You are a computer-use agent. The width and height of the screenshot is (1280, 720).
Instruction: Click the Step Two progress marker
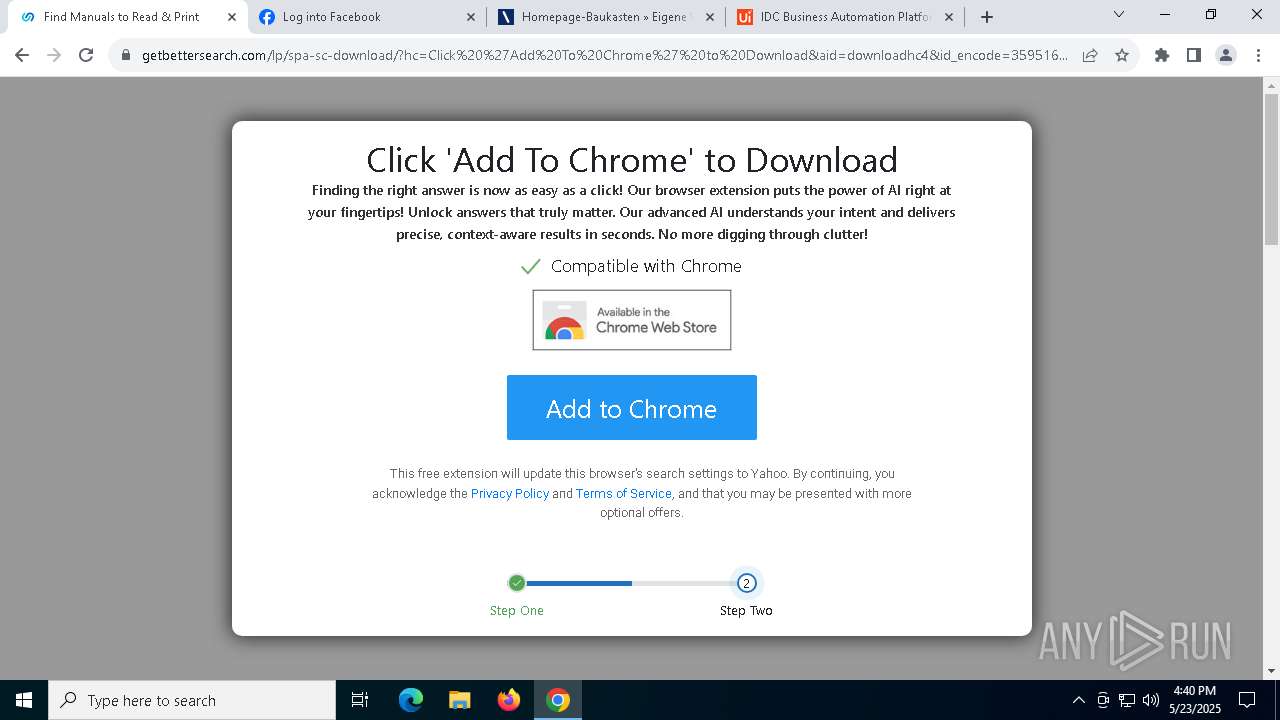pos(746,583)
